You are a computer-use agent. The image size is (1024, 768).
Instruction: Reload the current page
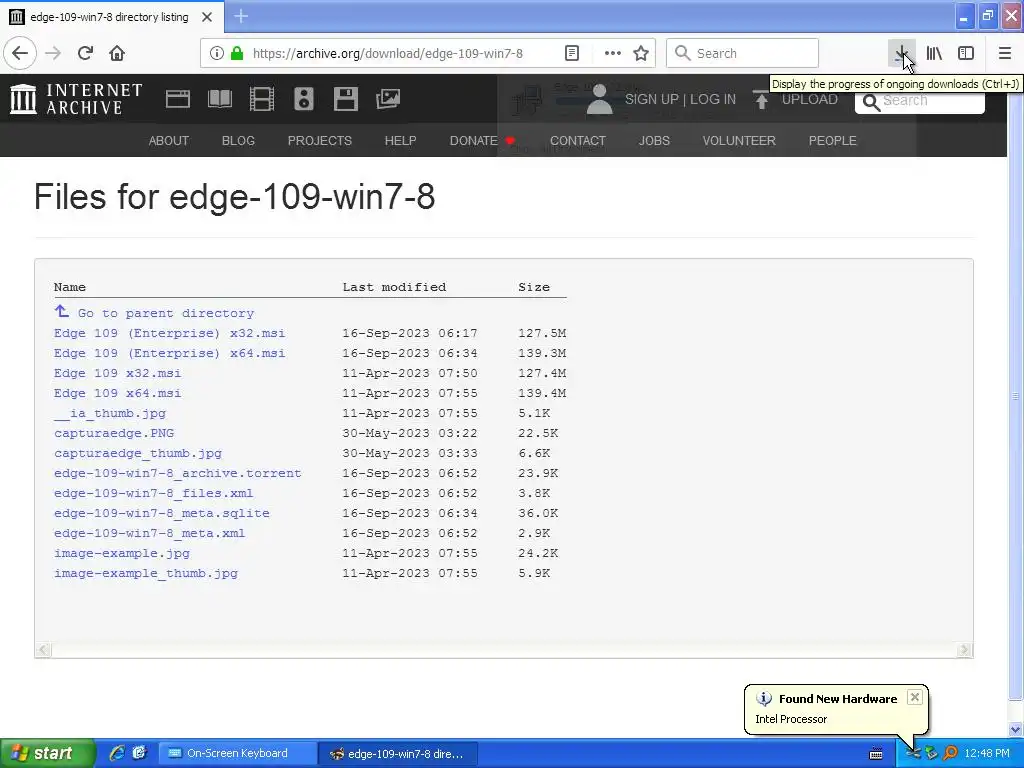[x=86, y=53]
